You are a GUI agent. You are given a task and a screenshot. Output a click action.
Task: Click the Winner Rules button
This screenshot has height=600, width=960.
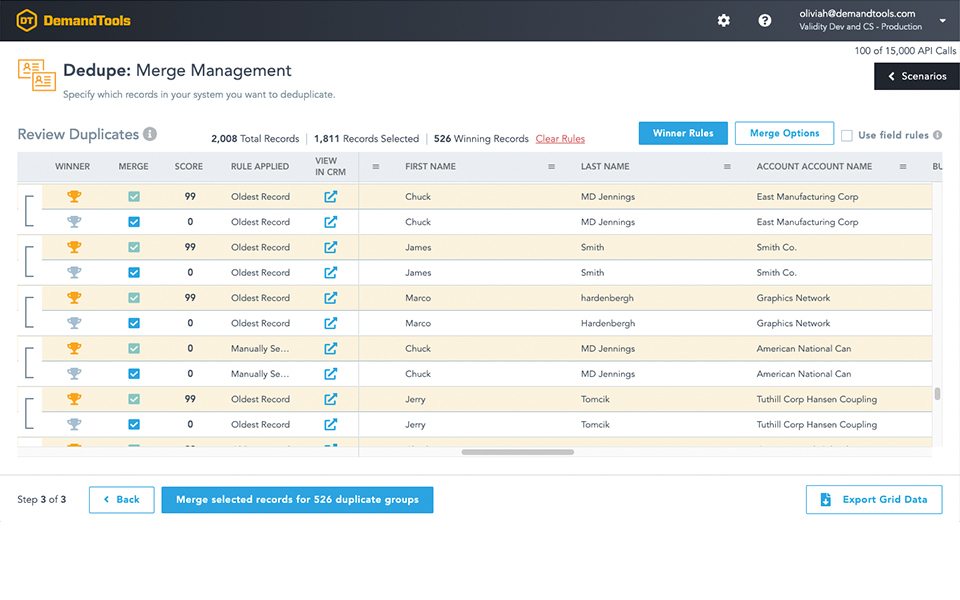click(x=683, y=133)
